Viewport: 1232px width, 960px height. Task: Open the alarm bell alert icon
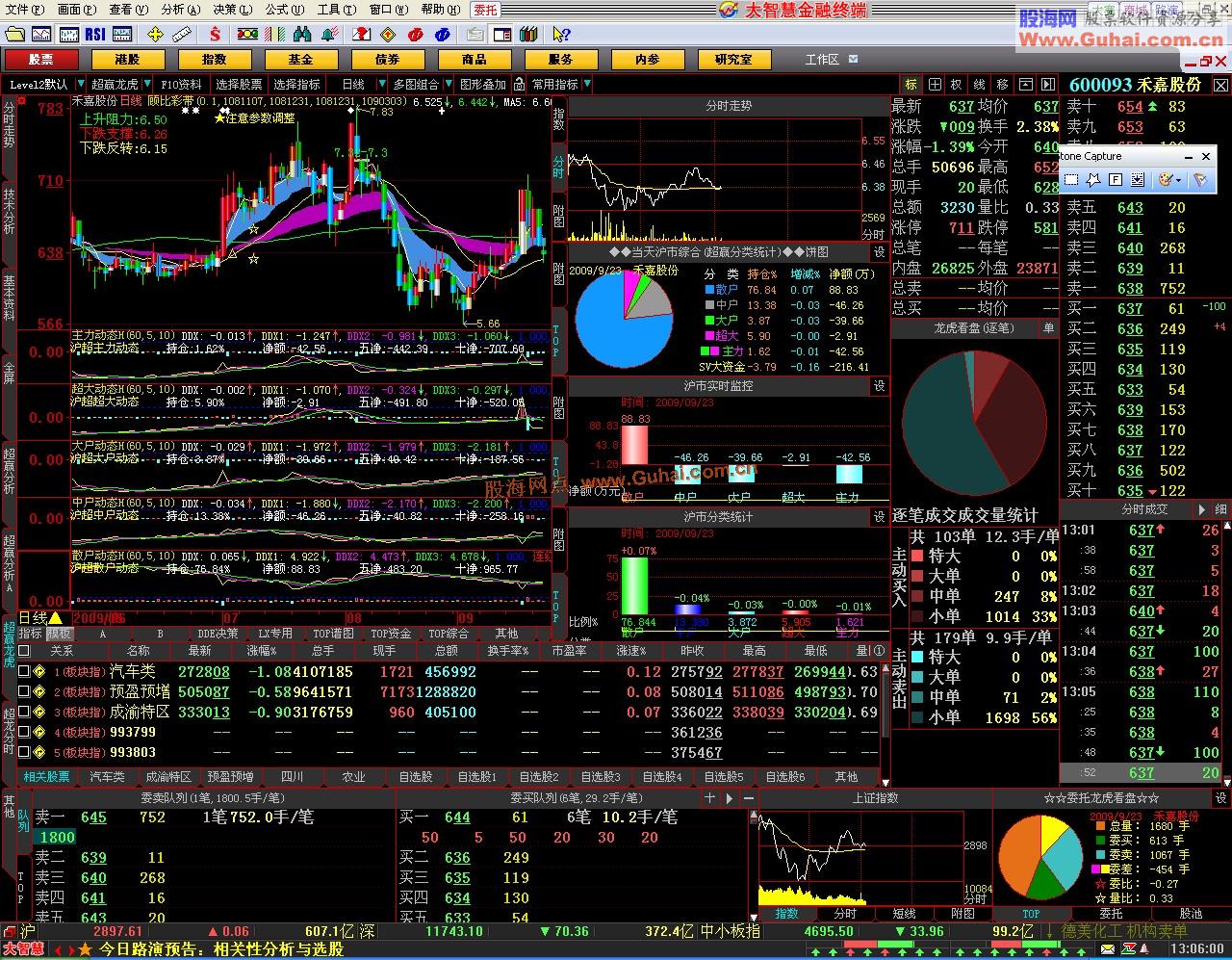[x=330, y=35]
